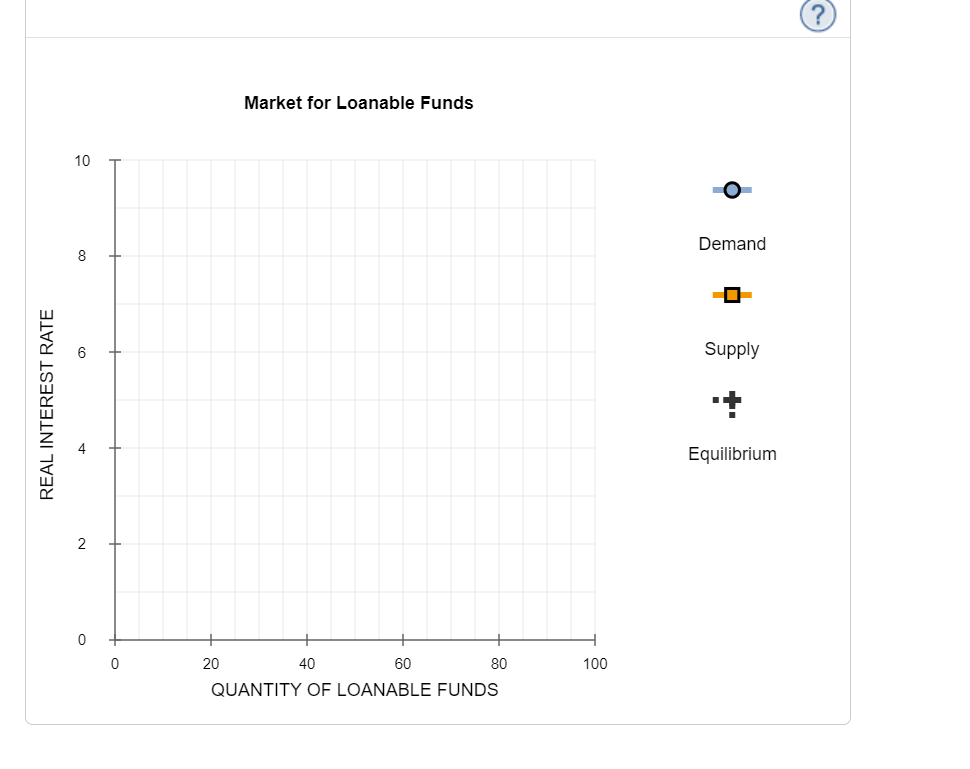Click the 80 tick label on the quantity axis
Image resolution: width=970 pixels, height=769 pixels.
(499, 664)
